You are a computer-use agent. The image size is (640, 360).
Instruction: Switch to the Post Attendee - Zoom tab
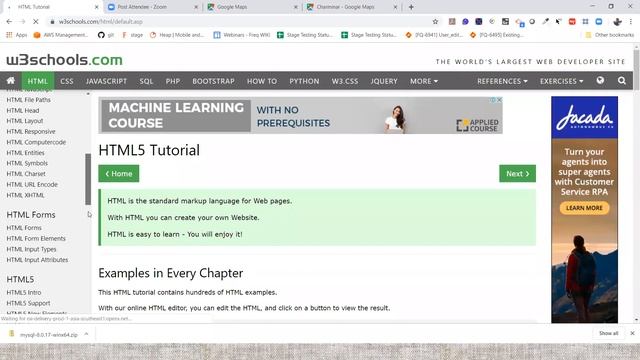coord(152,7)
